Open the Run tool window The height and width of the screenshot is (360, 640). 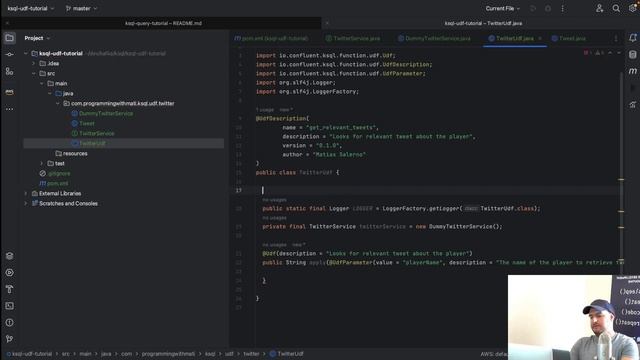[9, 273]
